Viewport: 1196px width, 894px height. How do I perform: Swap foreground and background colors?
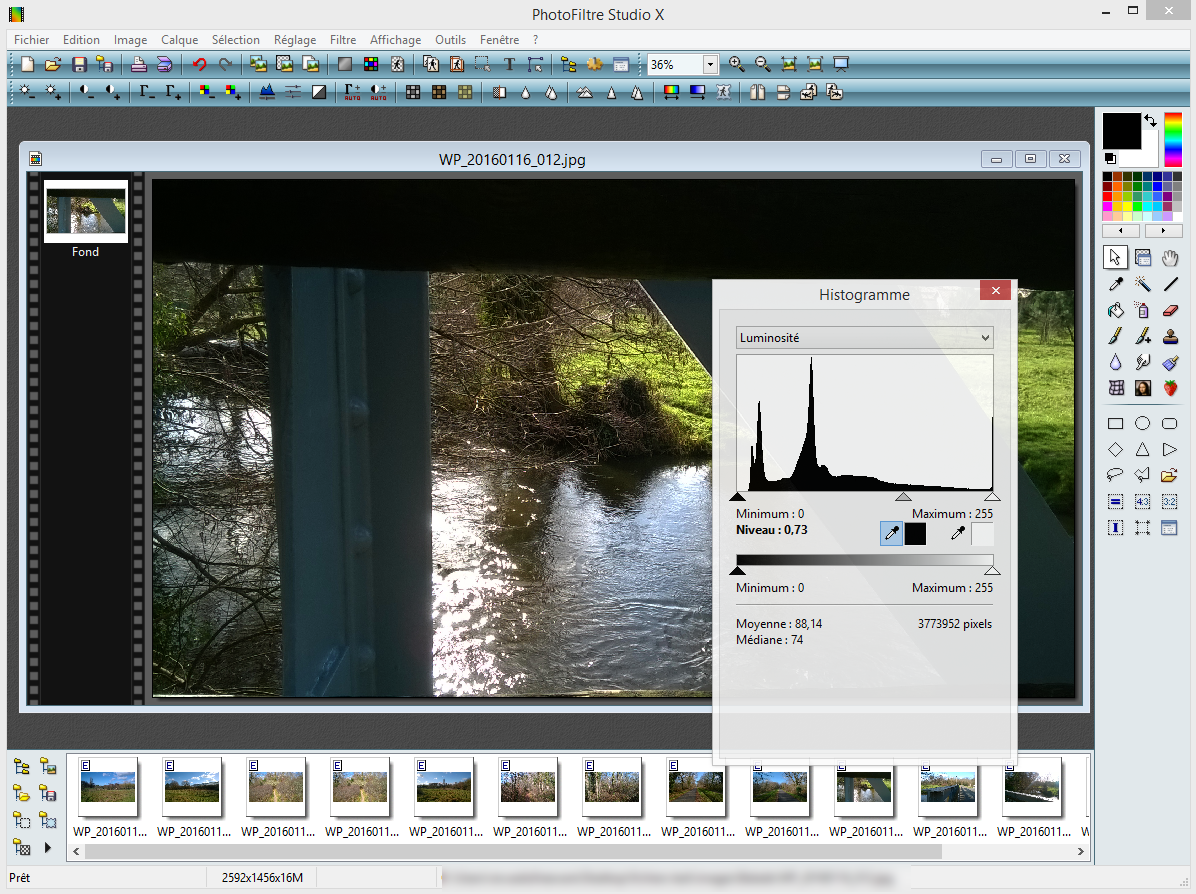point(1150,120)
